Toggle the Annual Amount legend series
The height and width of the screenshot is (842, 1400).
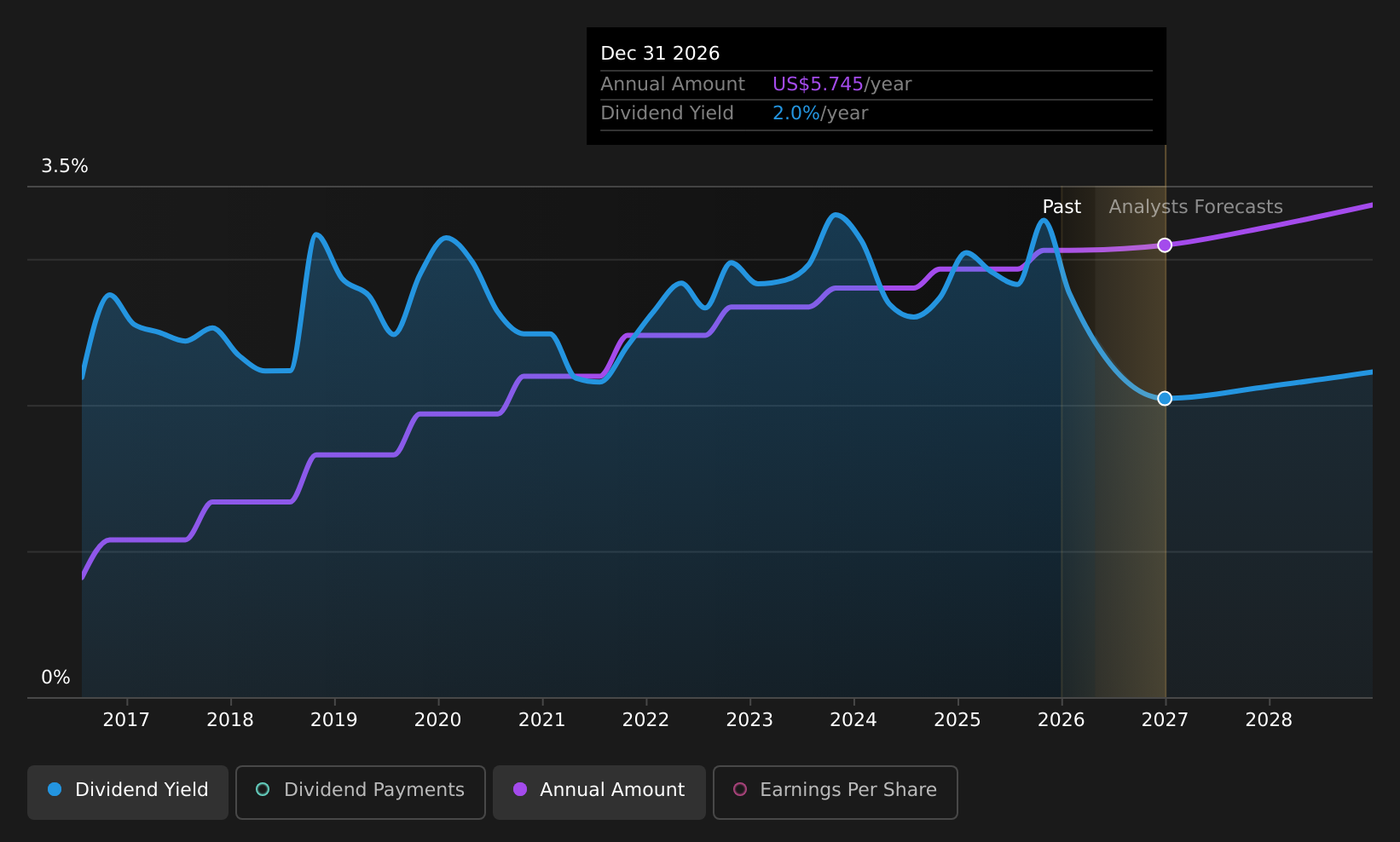point(599,792)
